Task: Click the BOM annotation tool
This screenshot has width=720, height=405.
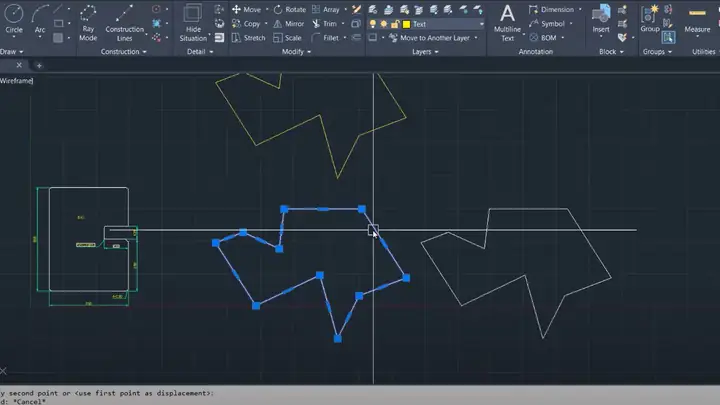Action: (x=543, y=38)
